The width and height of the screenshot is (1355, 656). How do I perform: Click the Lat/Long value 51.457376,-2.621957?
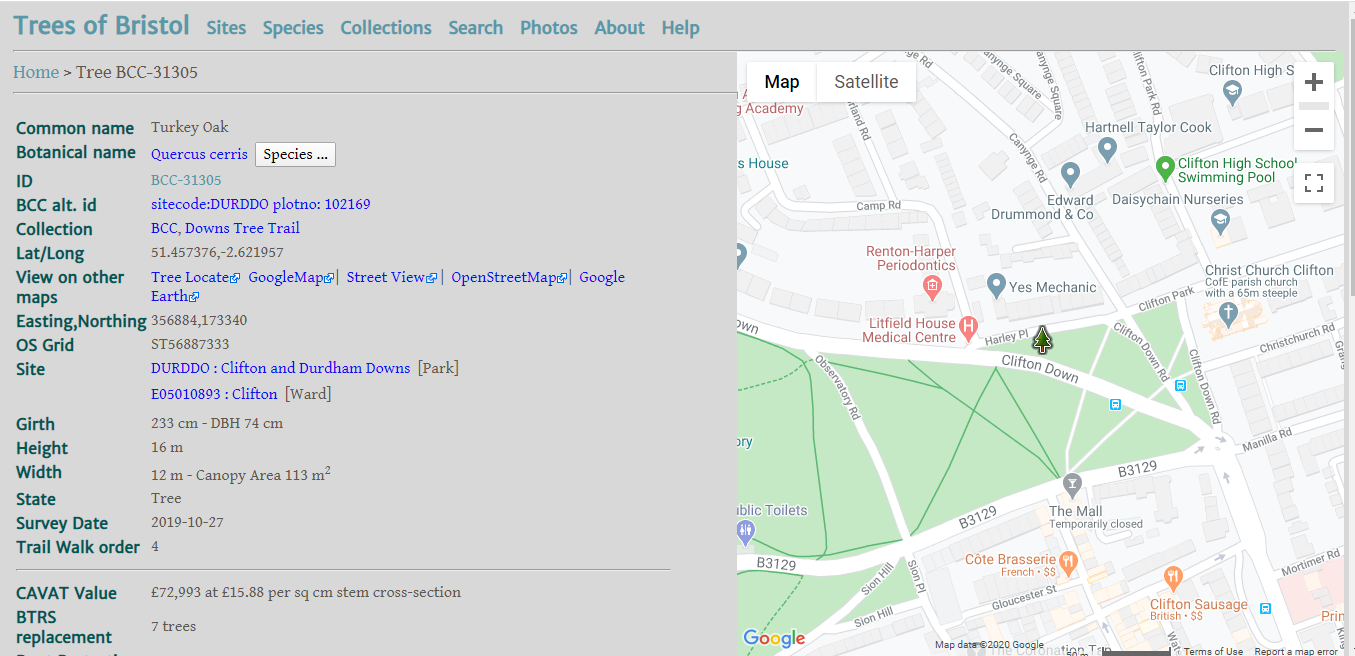tap(217, 252)
